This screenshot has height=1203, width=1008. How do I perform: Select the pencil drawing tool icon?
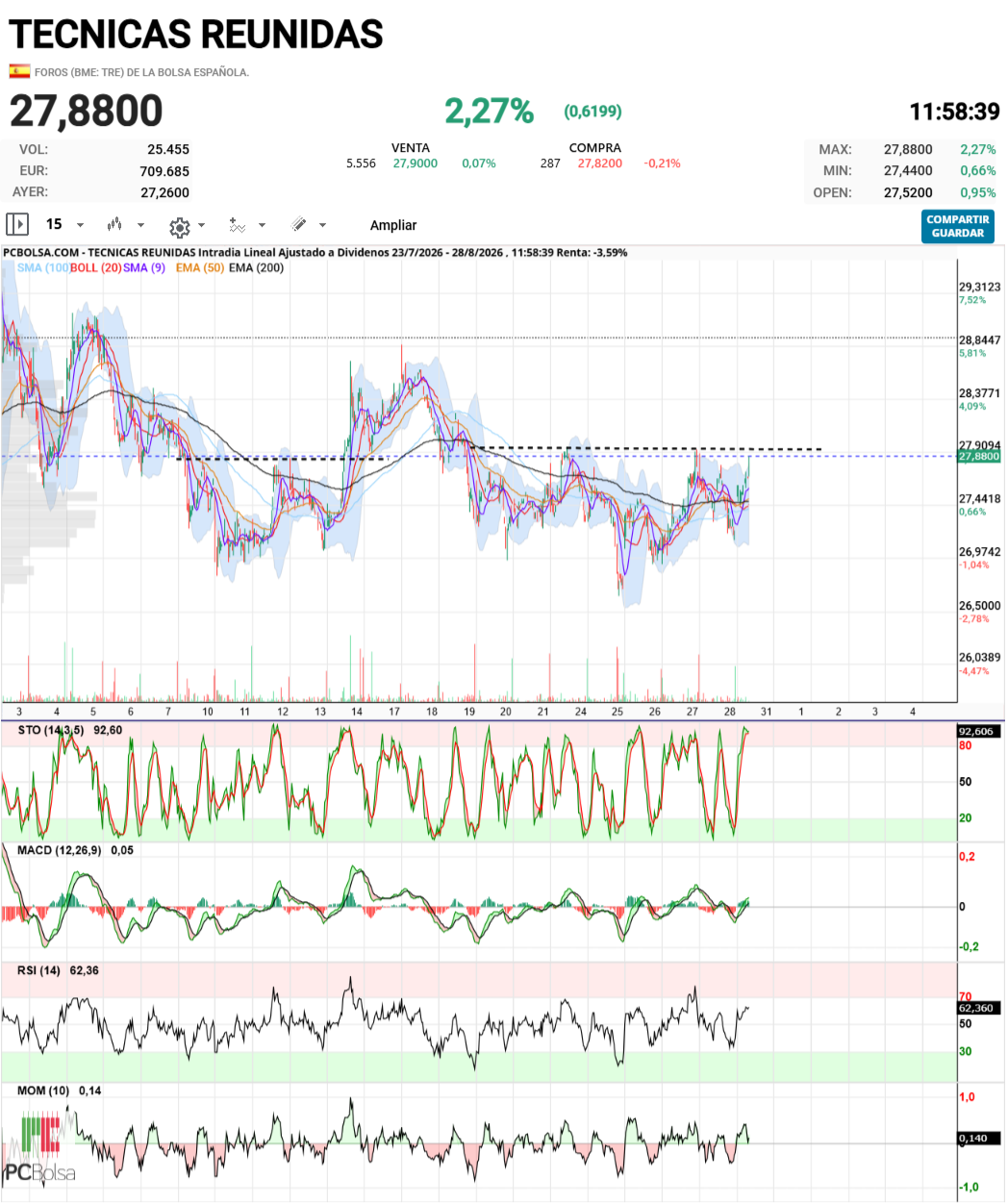[x=299, y=225]
